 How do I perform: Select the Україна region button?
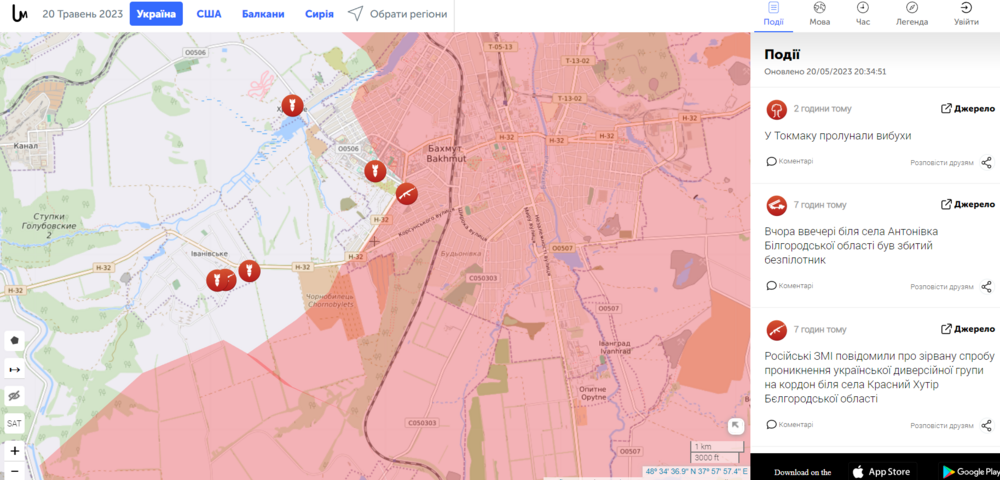pos(156,13)
